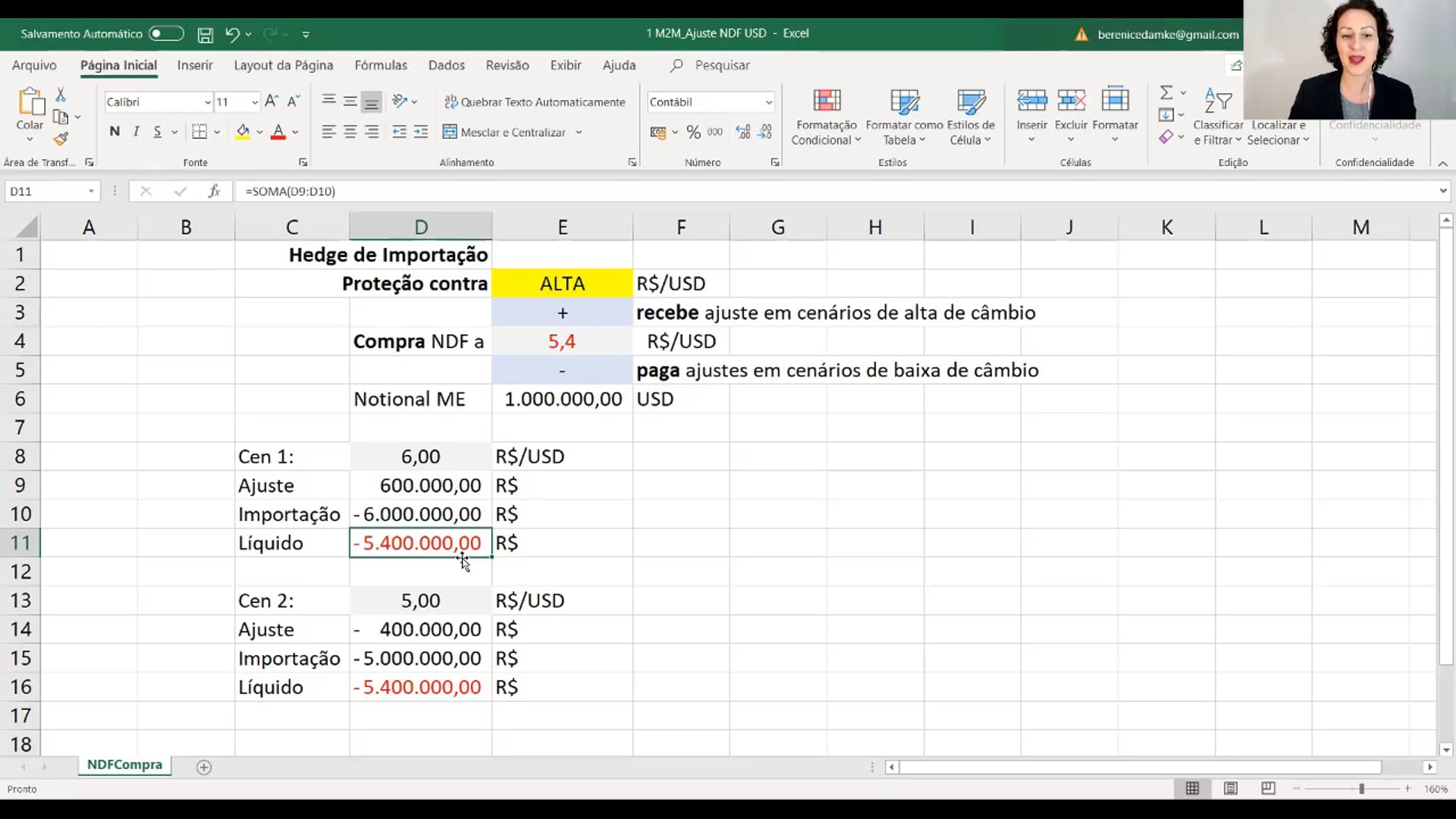The image size is (1456, 819).
Task: Open the Calibri font name dropdown
Action: point(207,102)
